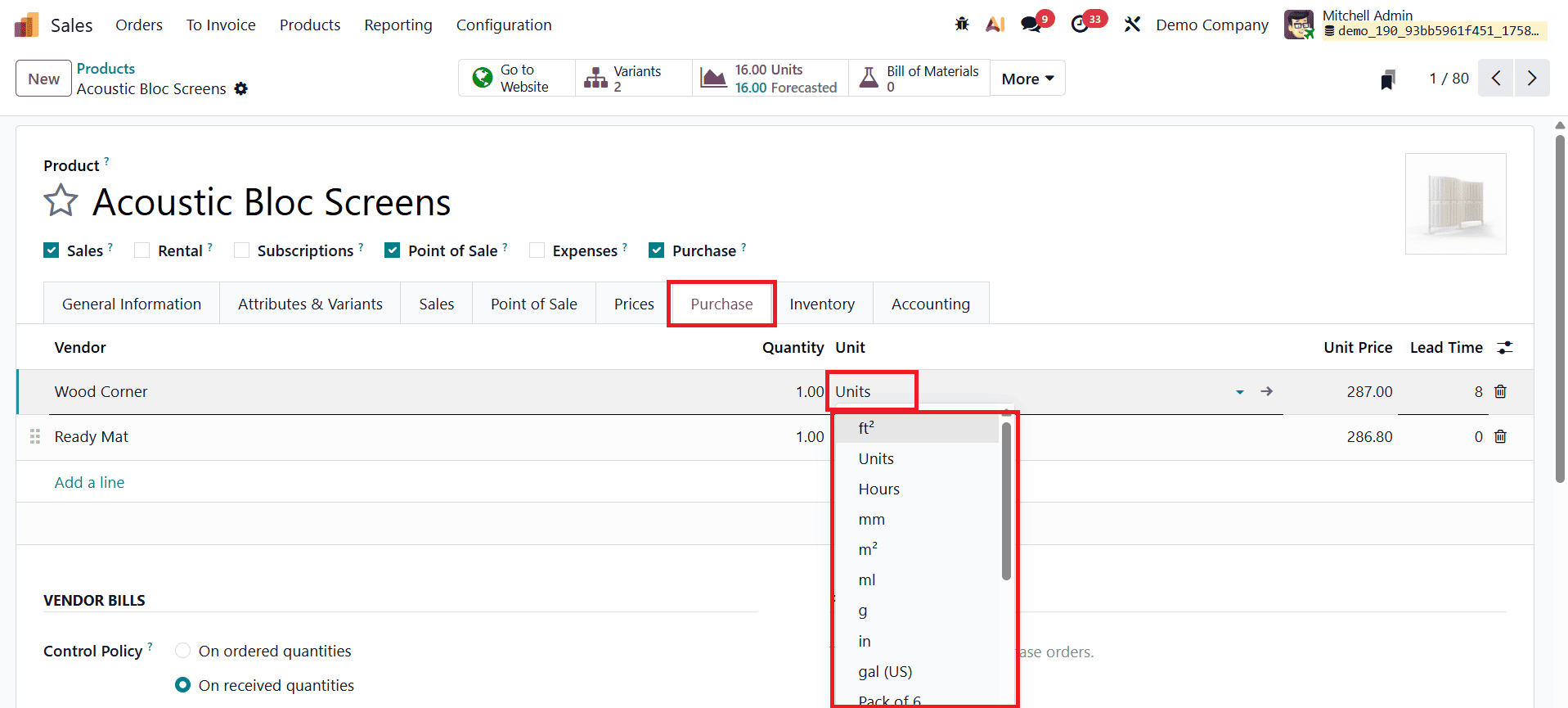Go to next product record
Image resolution: width=1568 pixels, height=708 pixels.
coord(1532,79)
